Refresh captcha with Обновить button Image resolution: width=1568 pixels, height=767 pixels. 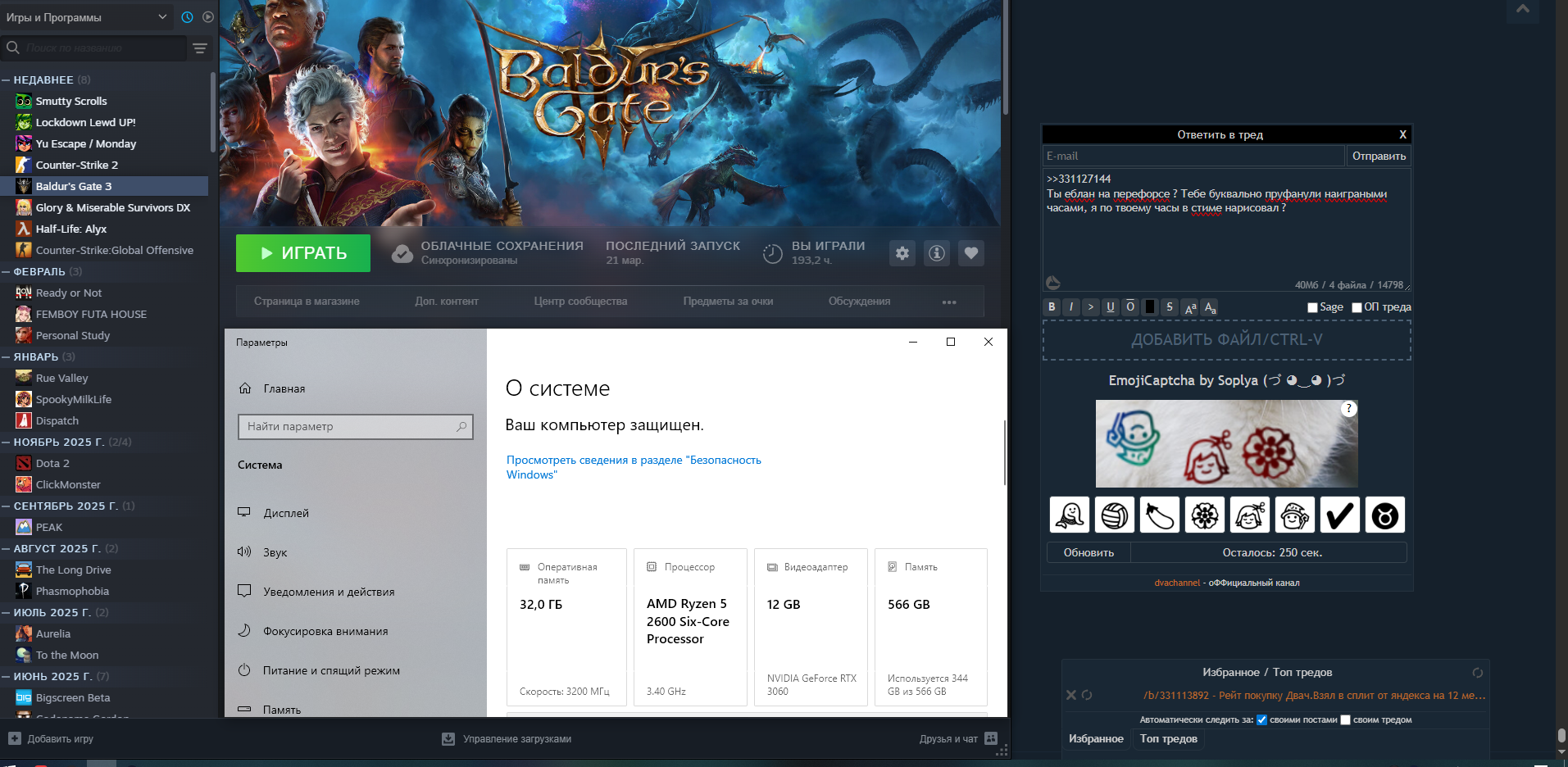(1089, 552)
